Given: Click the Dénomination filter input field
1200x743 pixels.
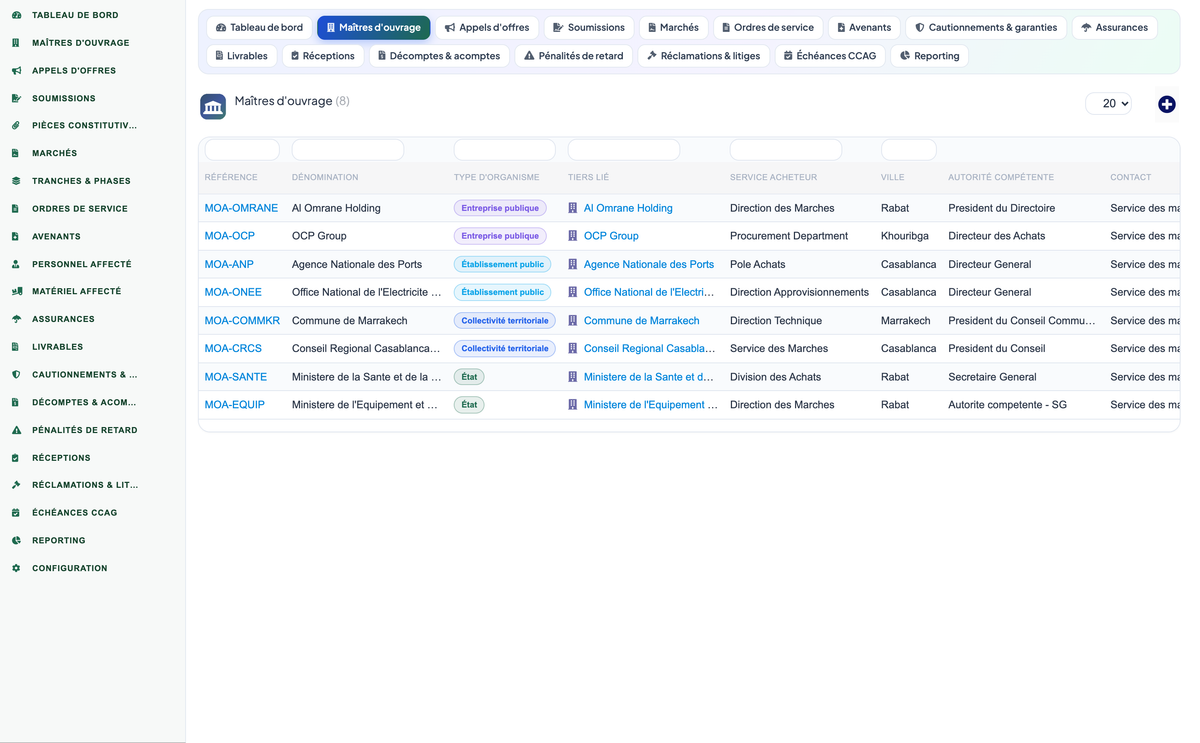Looking at the screenshot, I should (x=348, y=150).
